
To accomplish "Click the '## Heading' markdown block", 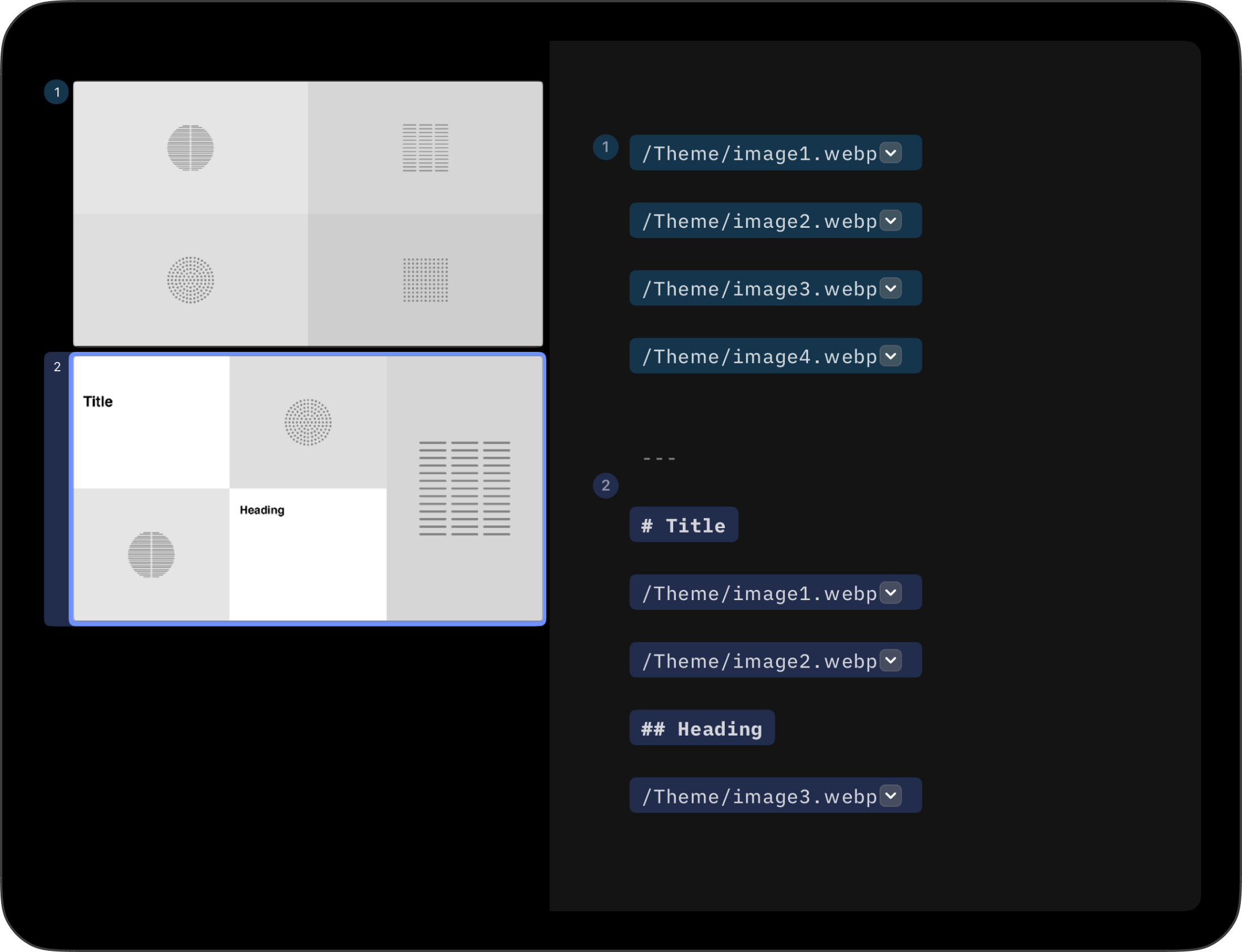I will click(701, 728).
